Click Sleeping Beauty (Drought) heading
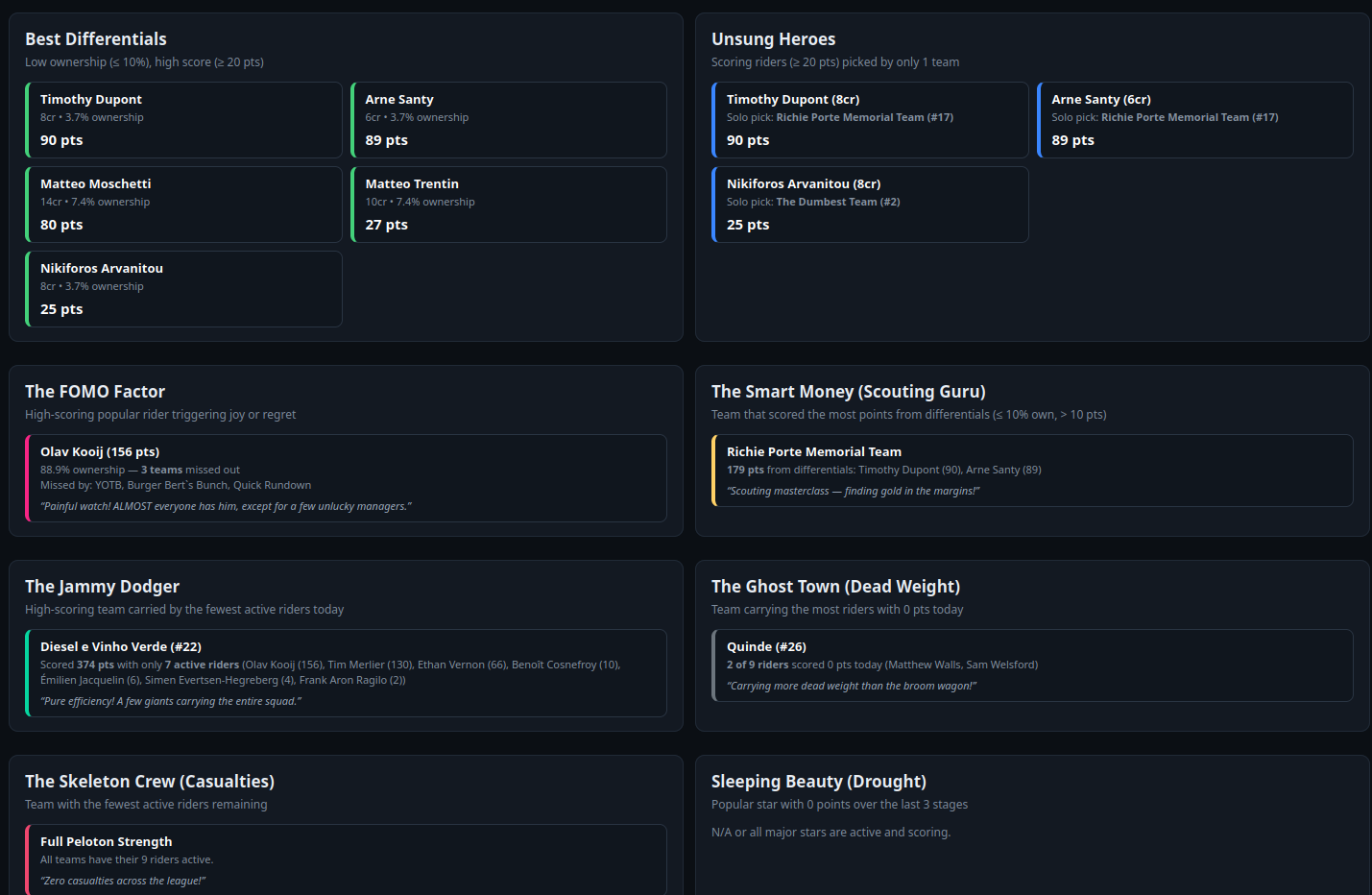Screen dimensions: 1372x895 (819, 782)
